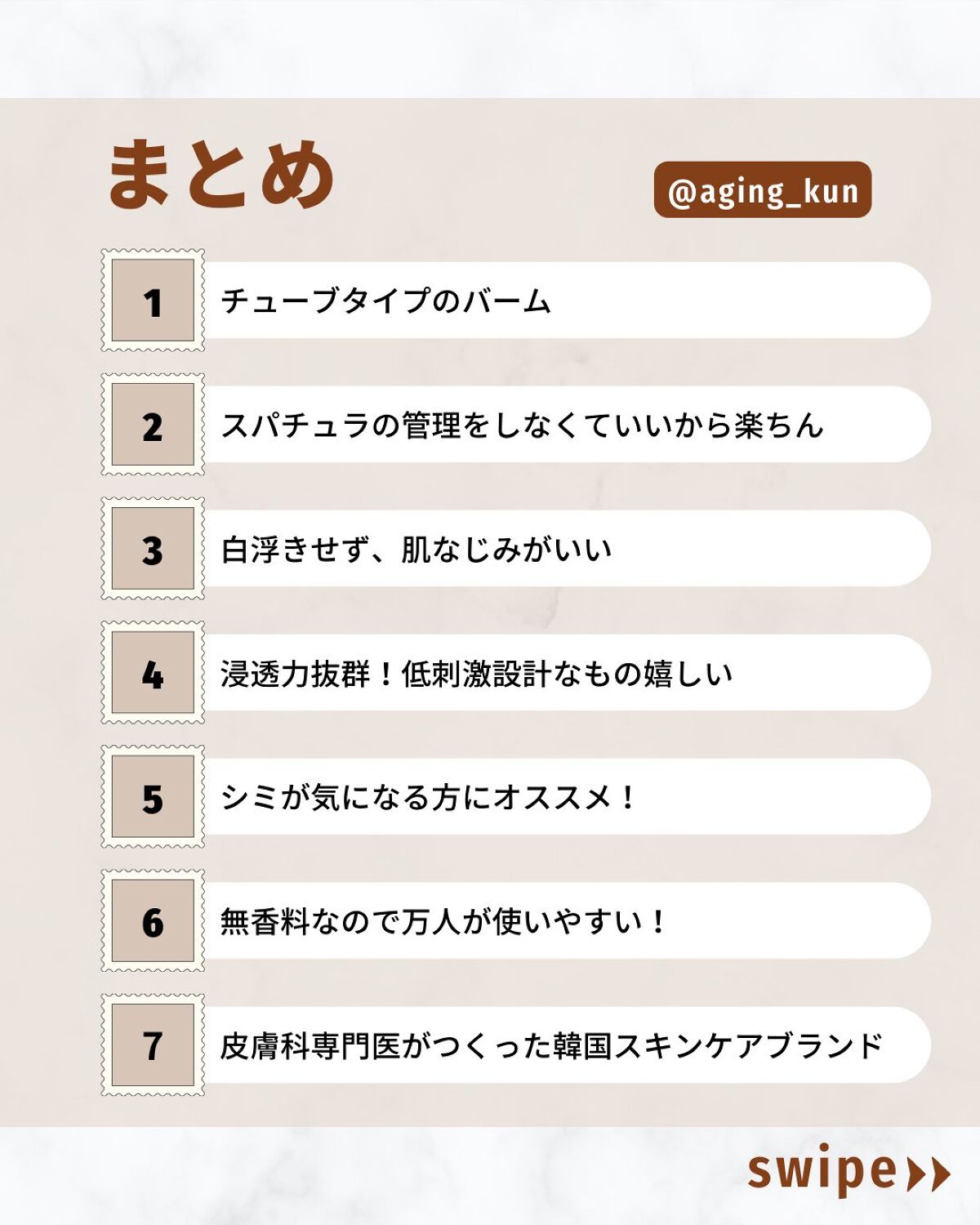Open the @aging_kun account badge
Viewport: 980px width, 1225px height.
tap(762, 190)
